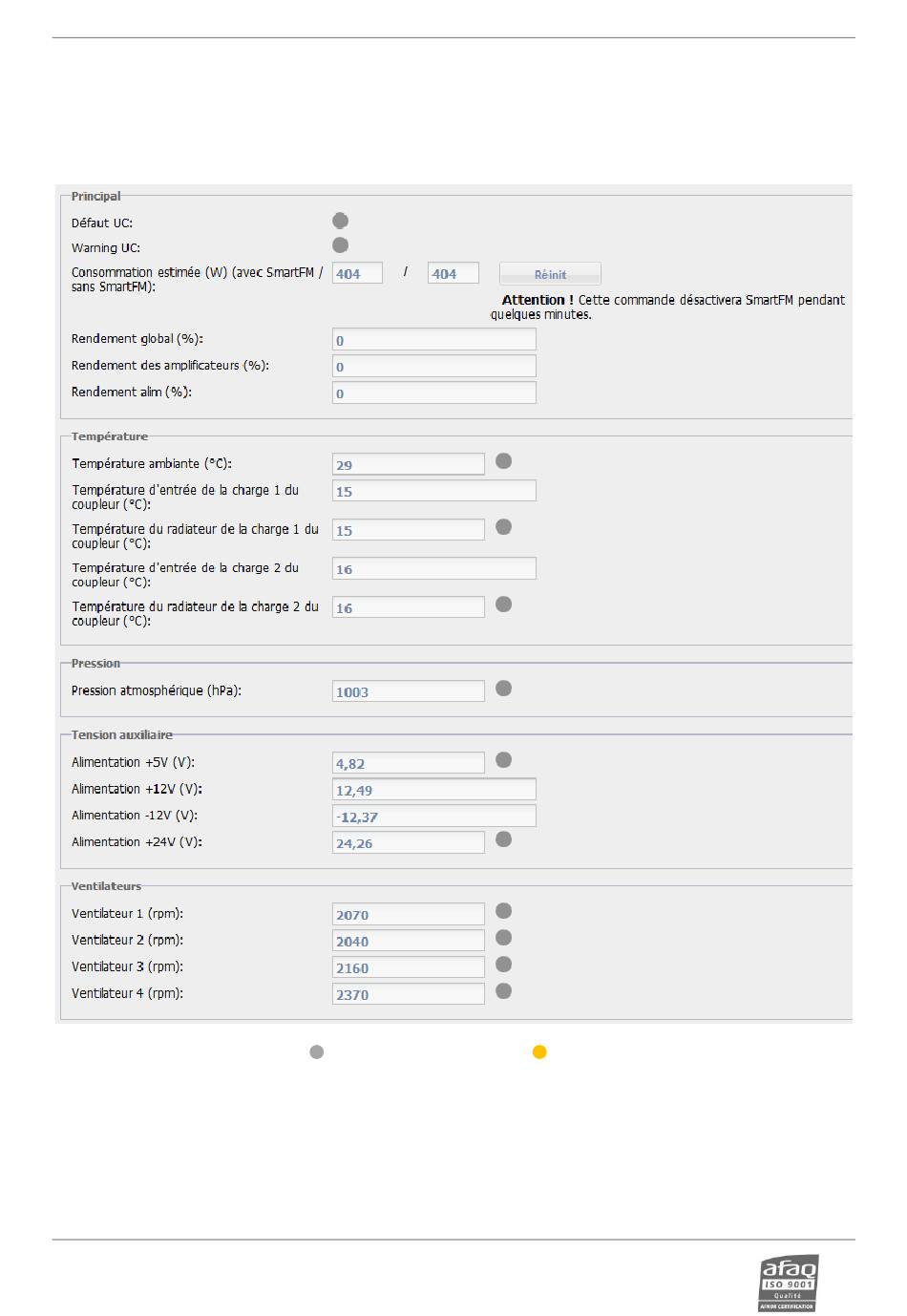Click the consumption without SmartFM field
This screenshot has height=1316, width=907.
point(453,273)
